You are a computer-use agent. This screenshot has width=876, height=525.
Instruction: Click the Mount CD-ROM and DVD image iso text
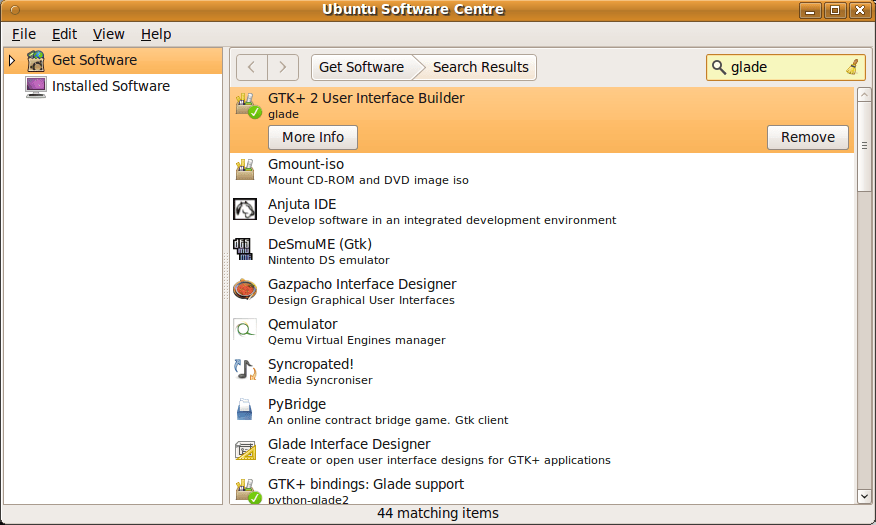pos(368,180)
